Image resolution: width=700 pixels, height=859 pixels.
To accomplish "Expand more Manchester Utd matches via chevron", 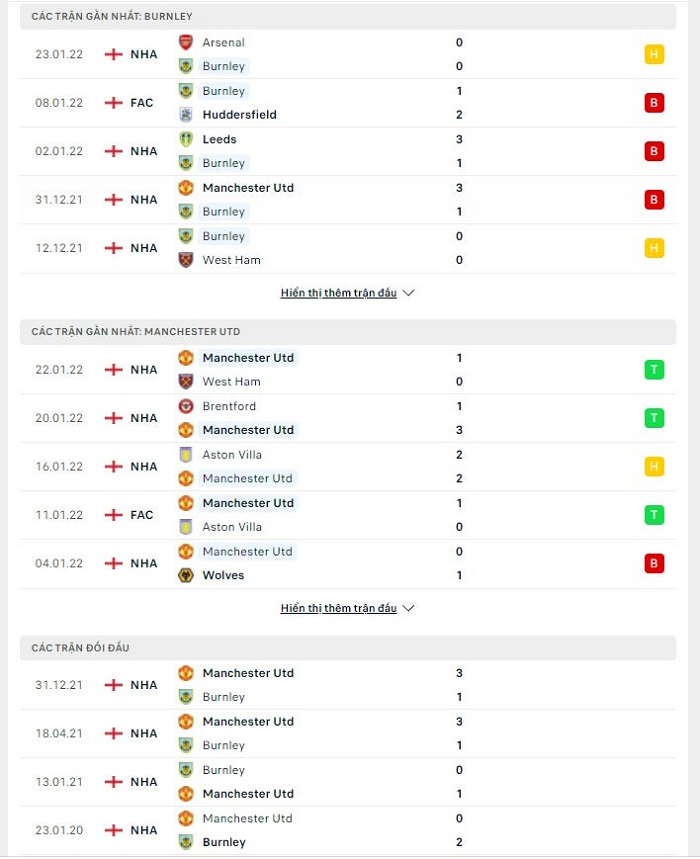I will (x=408, y=608).
